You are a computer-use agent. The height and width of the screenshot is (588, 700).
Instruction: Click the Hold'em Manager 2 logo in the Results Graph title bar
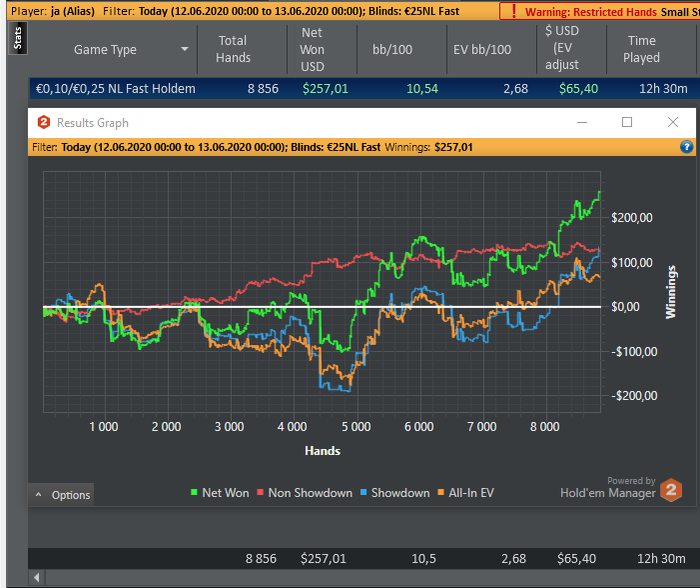point(44,122)
